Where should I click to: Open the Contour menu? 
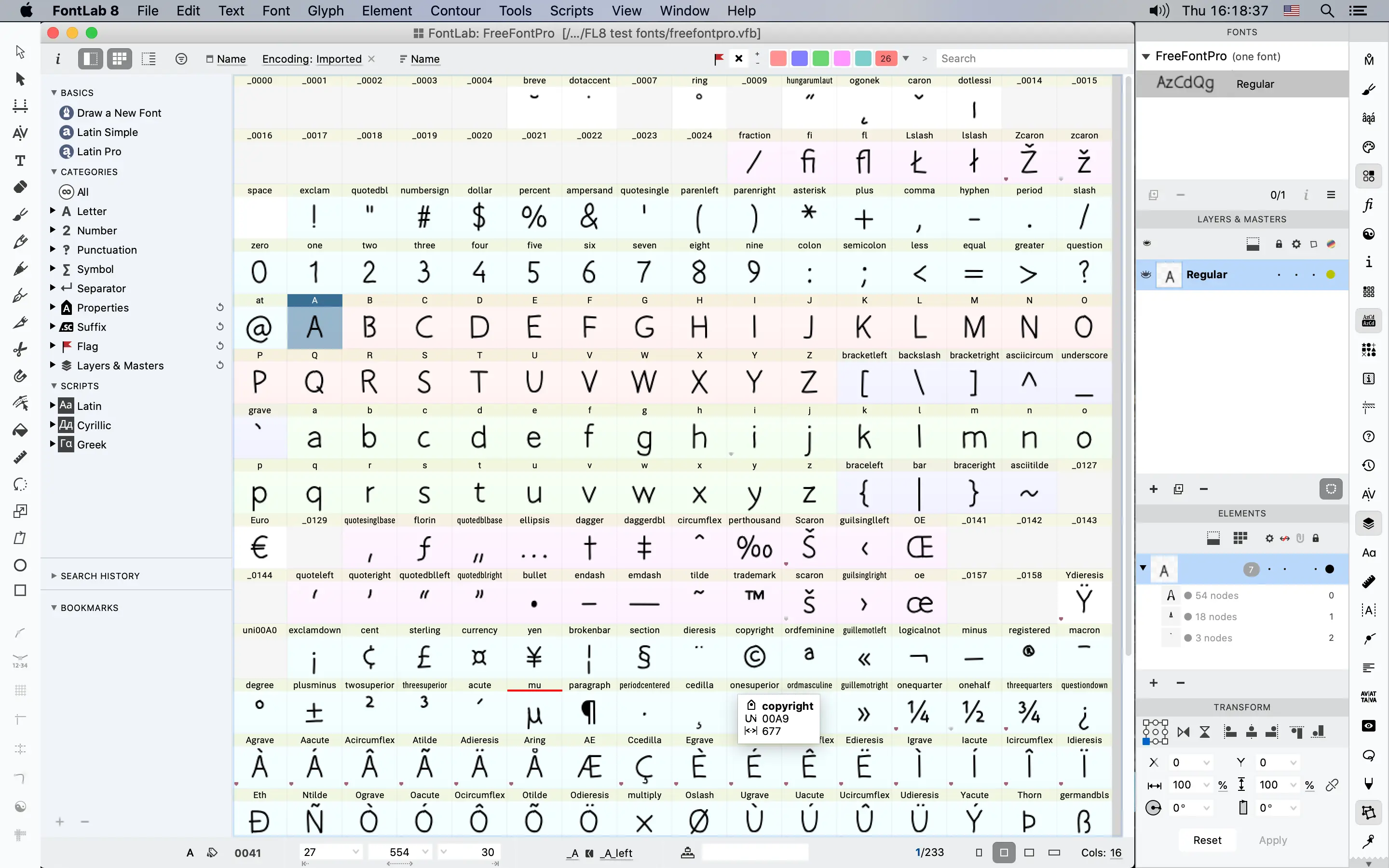pyautogui.click(x=455, y=10)
